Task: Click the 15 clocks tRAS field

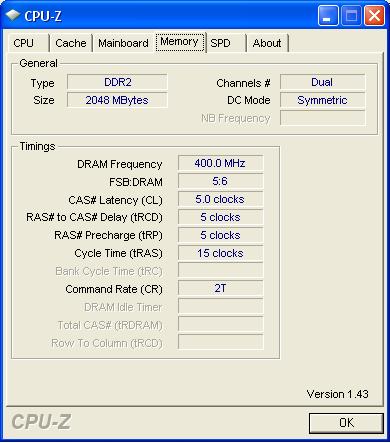Action: (x=220, y=253)
